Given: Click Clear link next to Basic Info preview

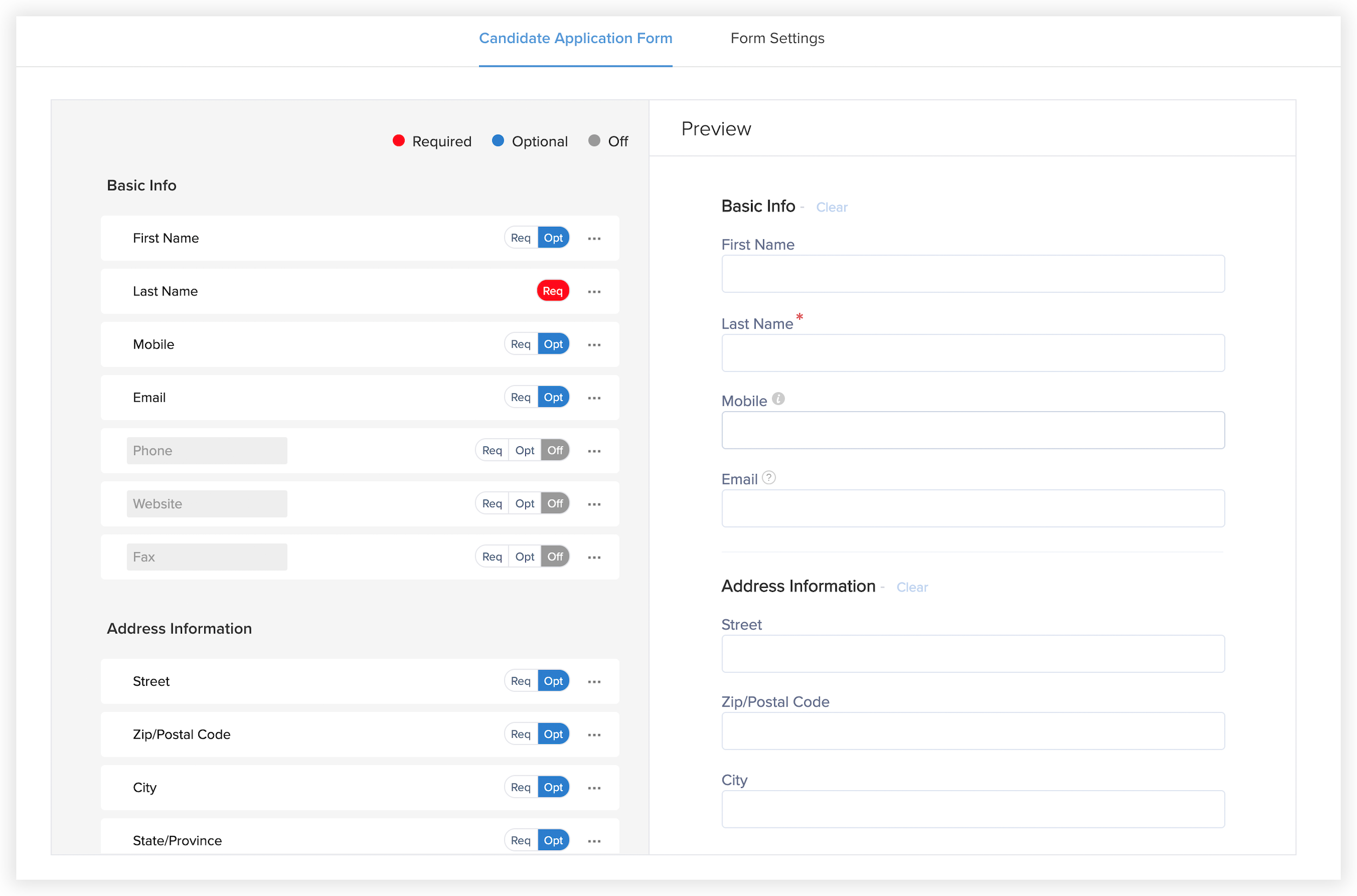Looking at the screenshot, I should [831, 207].
